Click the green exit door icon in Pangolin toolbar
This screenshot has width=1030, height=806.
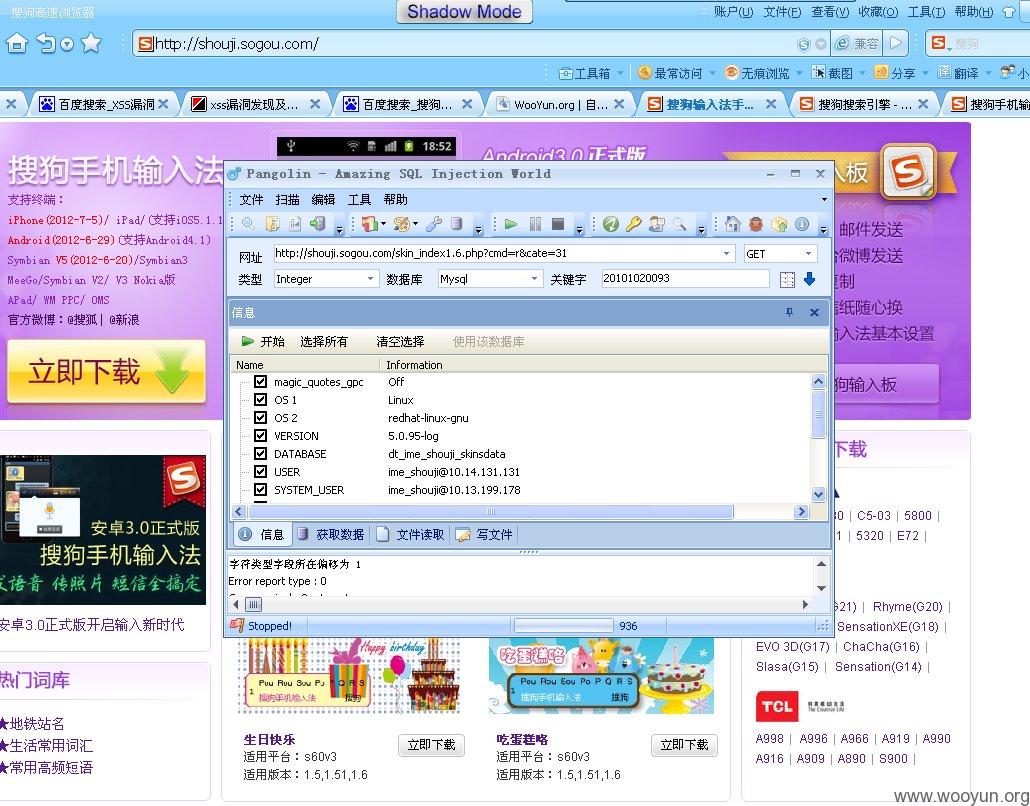coord(318,224)
